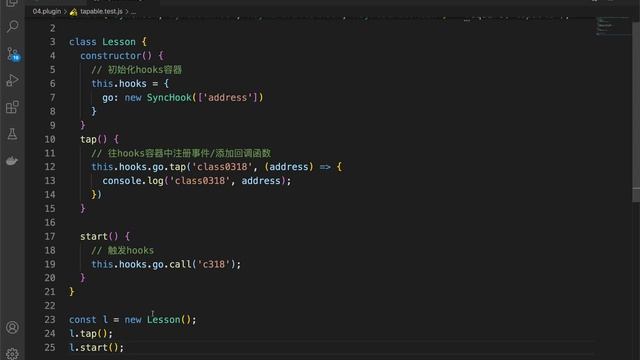Open the Source Control view
The width and height of the screenshot is (640, 360).
[12, 54]
